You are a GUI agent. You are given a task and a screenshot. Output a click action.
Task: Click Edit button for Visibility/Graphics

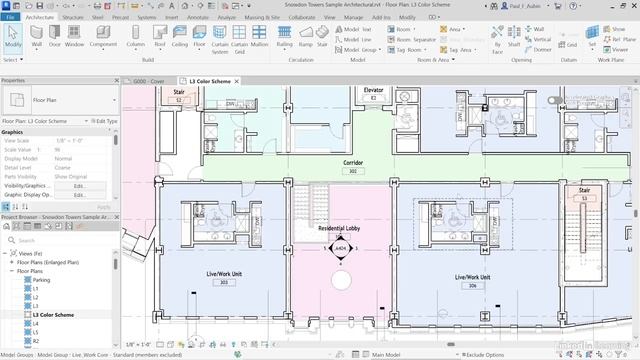(80, 186)
